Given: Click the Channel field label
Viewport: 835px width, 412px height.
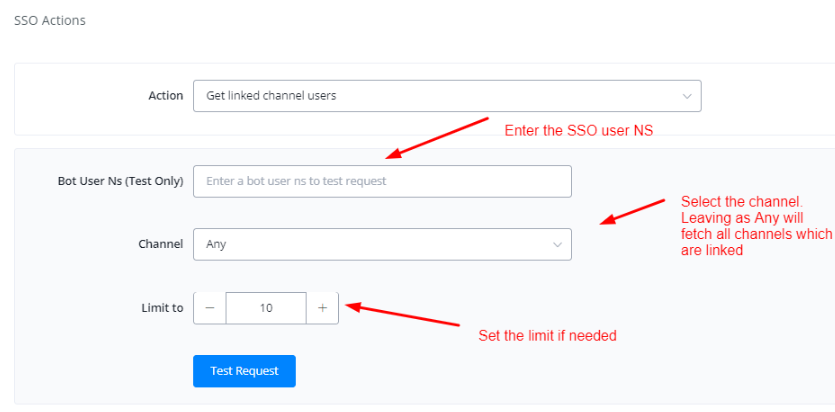Looking at the screenshot, I should tap(160, 244).
